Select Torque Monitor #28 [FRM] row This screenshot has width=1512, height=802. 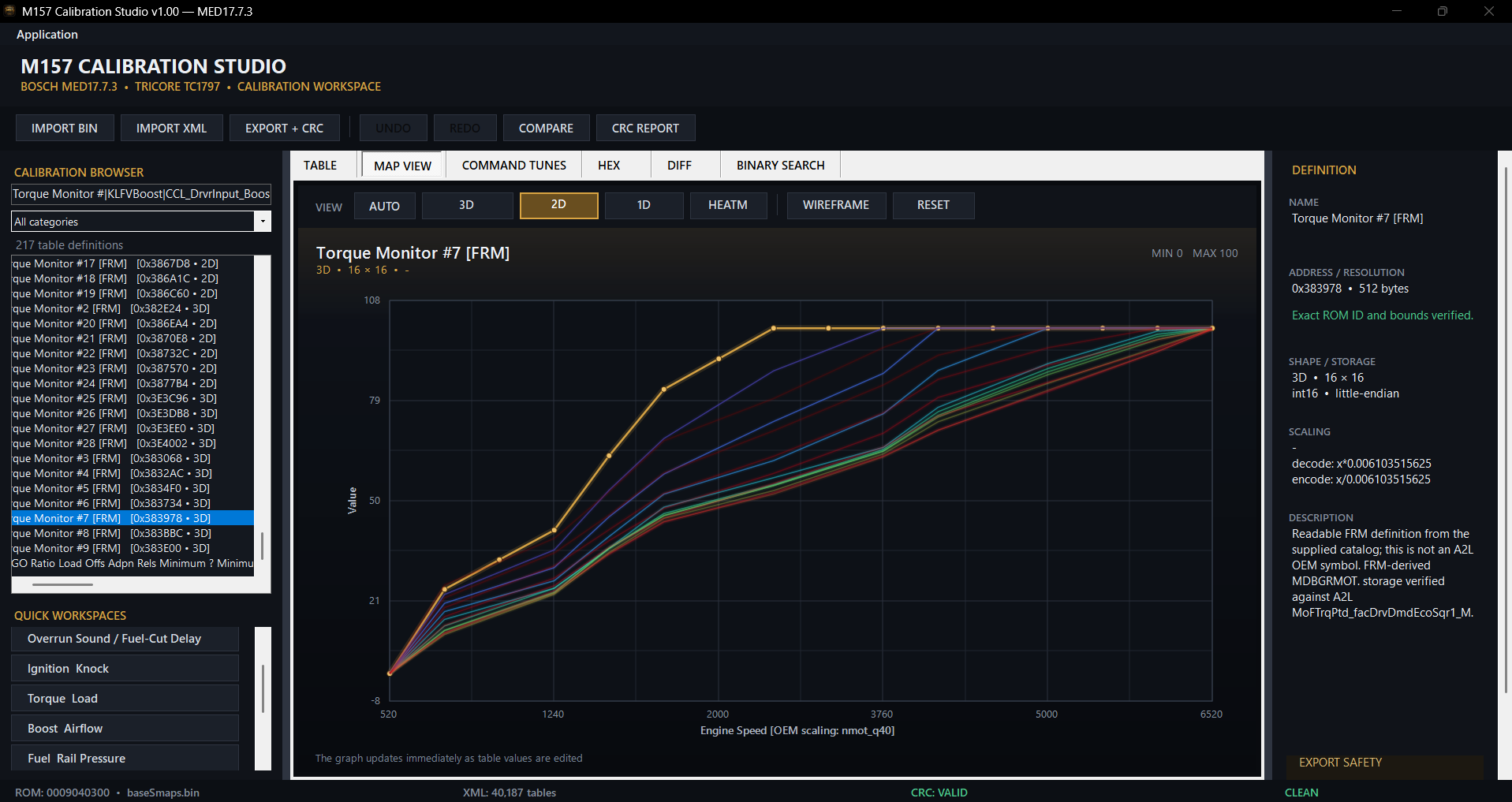coord(133,443)
